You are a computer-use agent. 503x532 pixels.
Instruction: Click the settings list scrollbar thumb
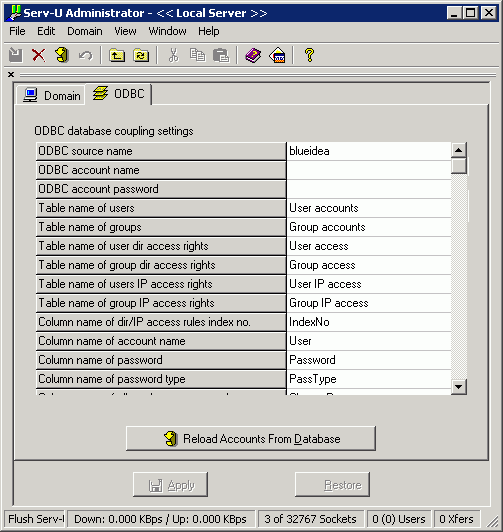point(459,166)
